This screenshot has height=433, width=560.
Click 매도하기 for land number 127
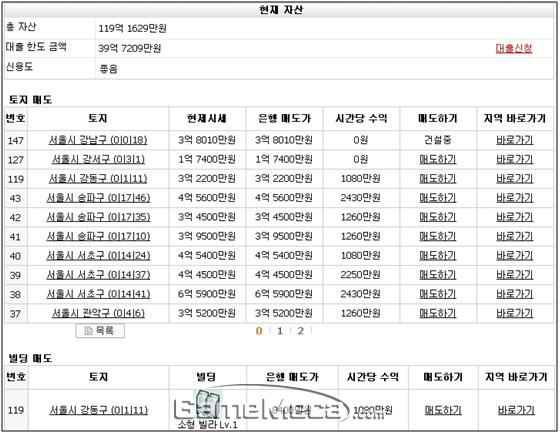pos(438,159)
